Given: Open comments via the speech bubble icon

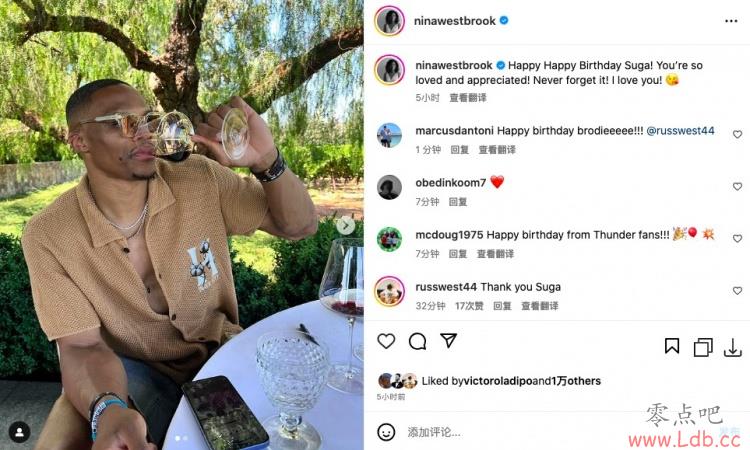Looking at the screenshot, I should pos(418,341).
